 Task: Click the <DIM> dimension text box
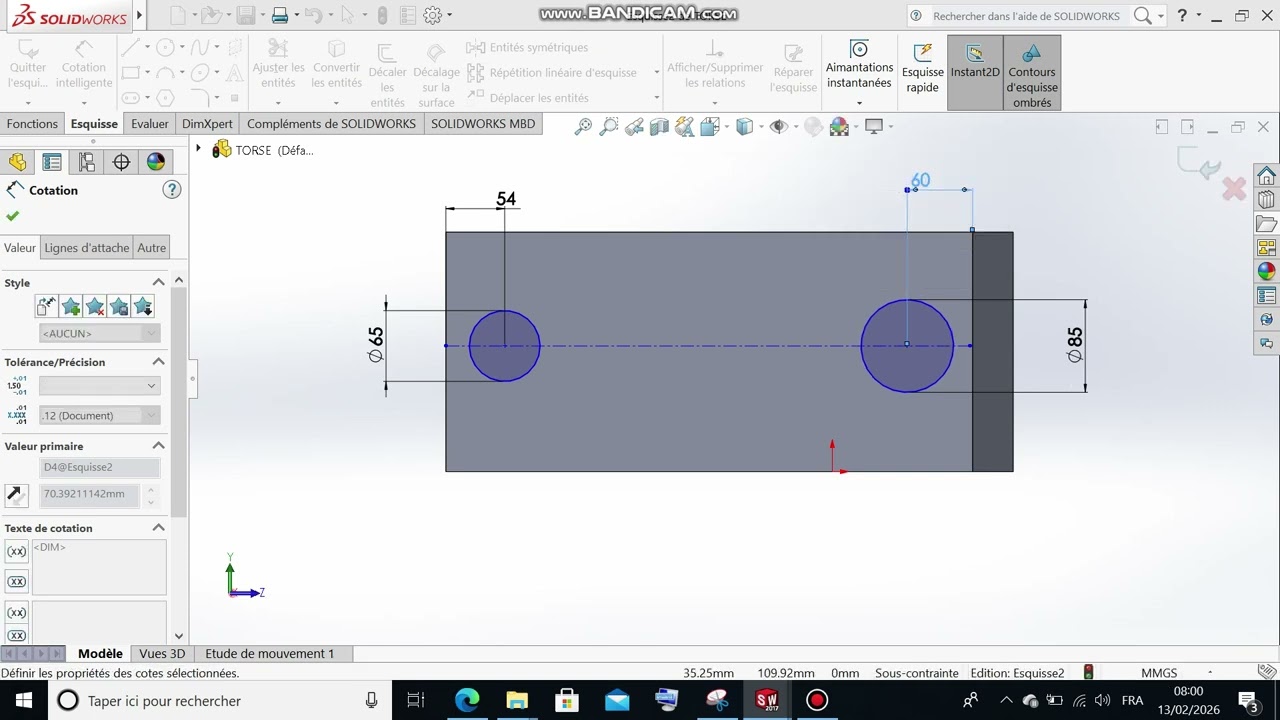coord(99,567)
